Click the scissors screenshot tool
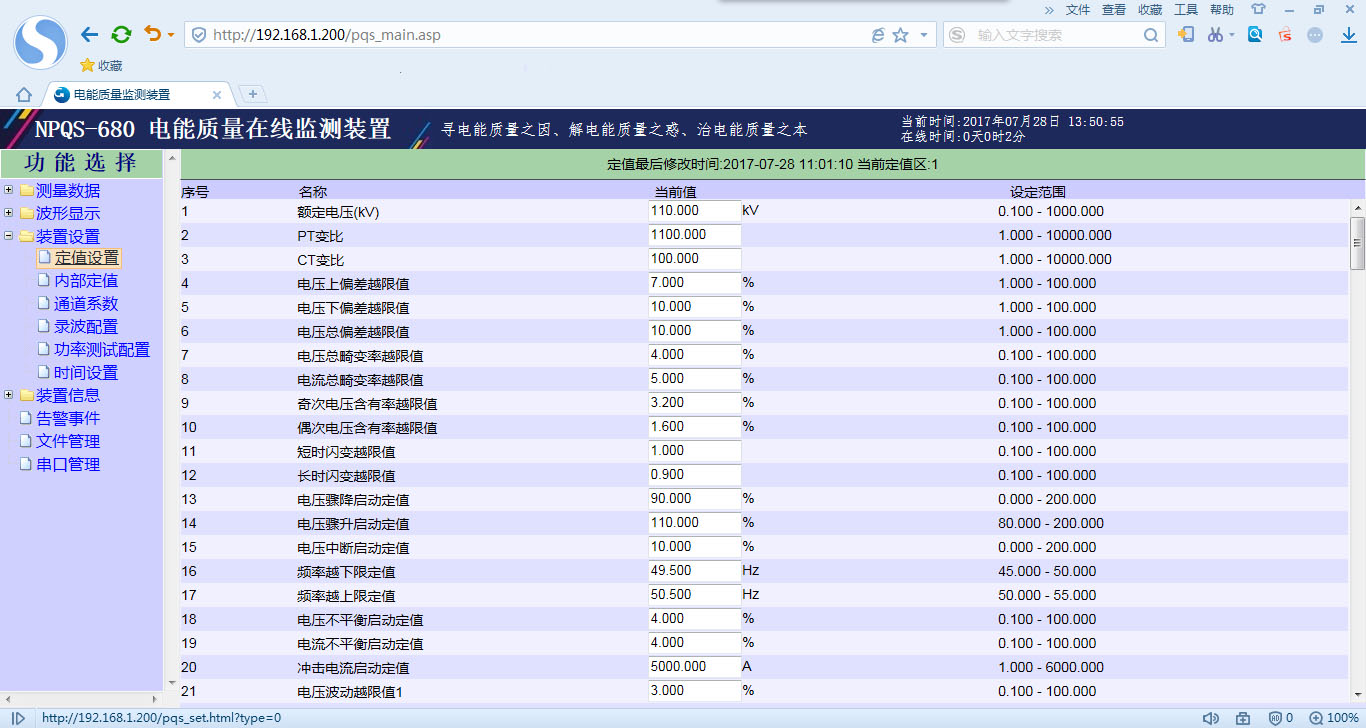The width and height of the screenshot is (1366, 728). tap(1215, 34)
